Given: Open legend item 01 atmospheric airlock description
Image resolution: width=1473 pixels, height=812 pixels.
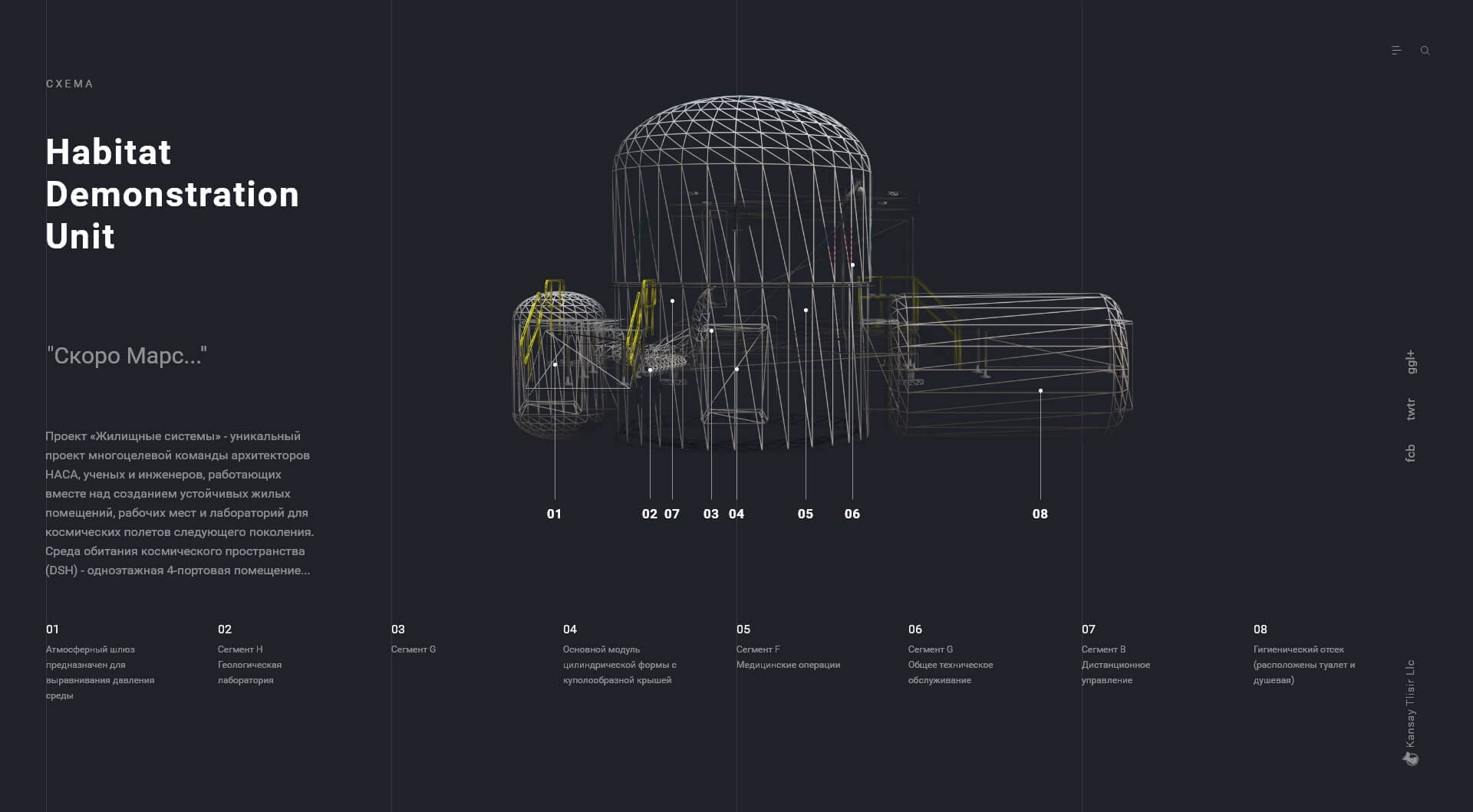Looking at the screenshot, I should [x=100, y=664].
